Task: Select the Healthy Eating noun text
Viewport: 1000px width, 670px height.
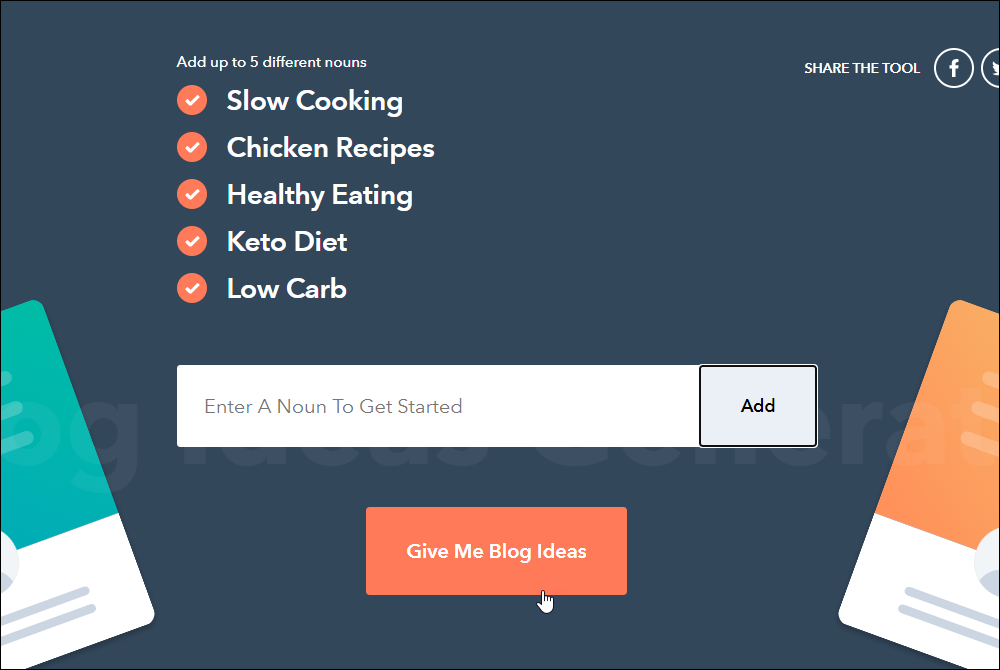Action: (320, 195)
